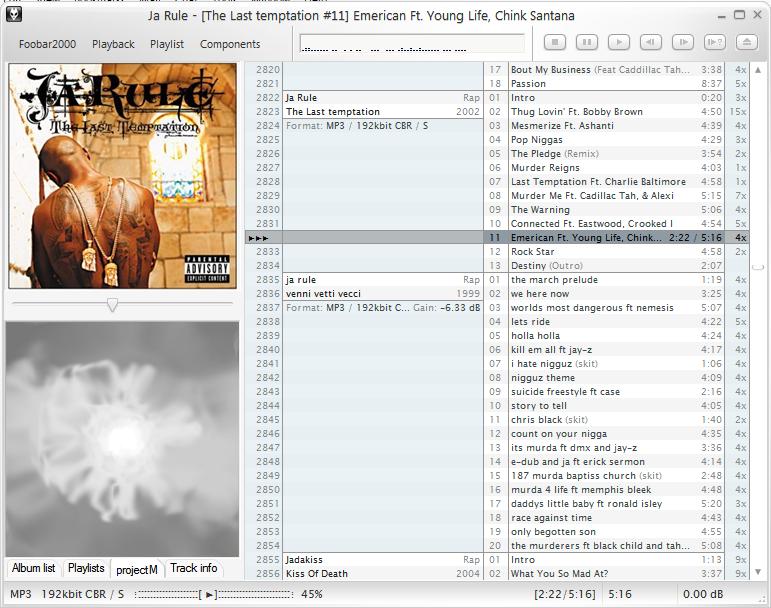The width and height of the screenshot is (771, 608).
Task: Switch to the Album list tab
Action: click(33, 568)
